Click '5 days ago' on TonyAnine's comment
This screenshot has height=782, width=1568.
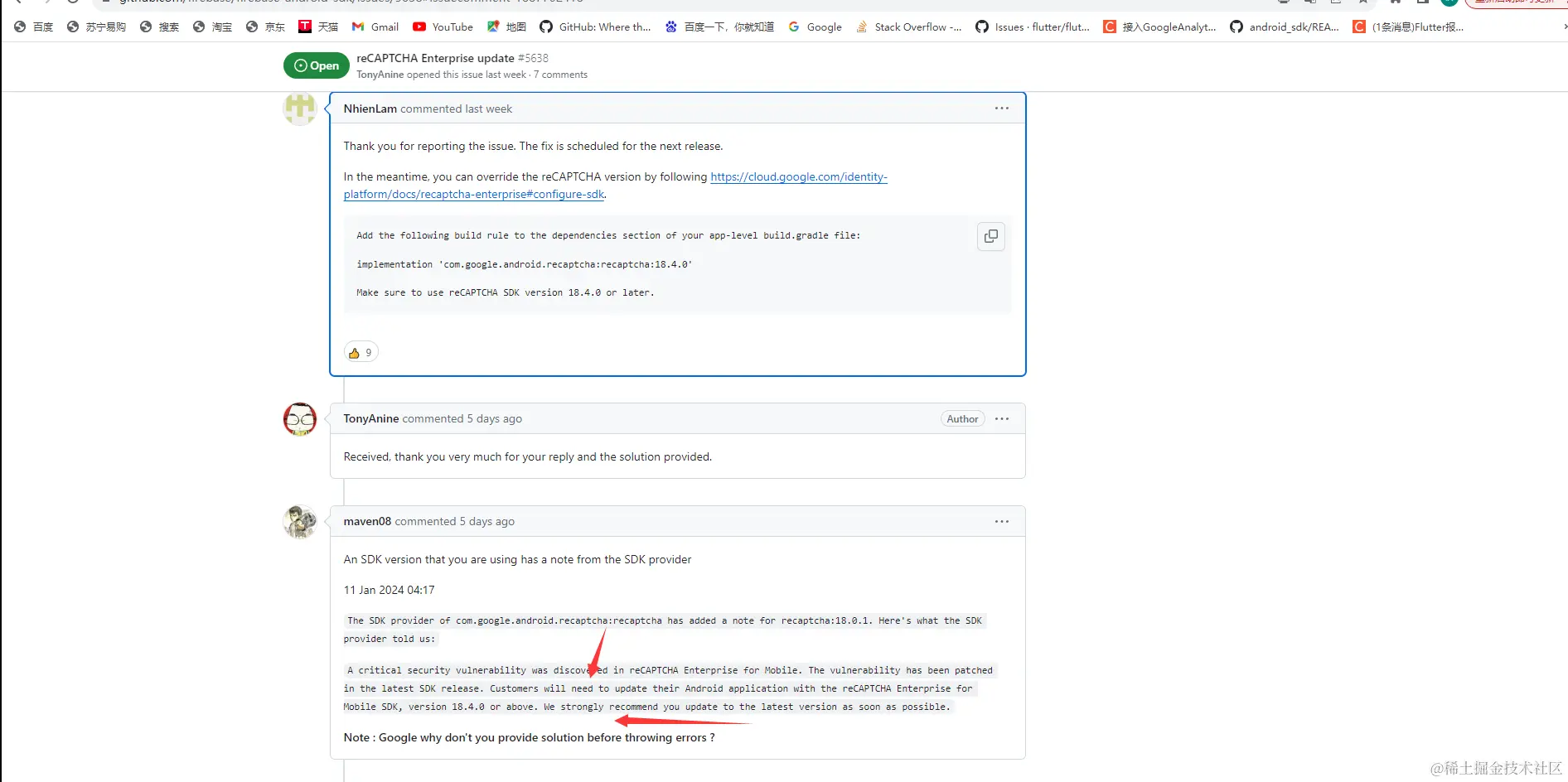click(495, 418)
